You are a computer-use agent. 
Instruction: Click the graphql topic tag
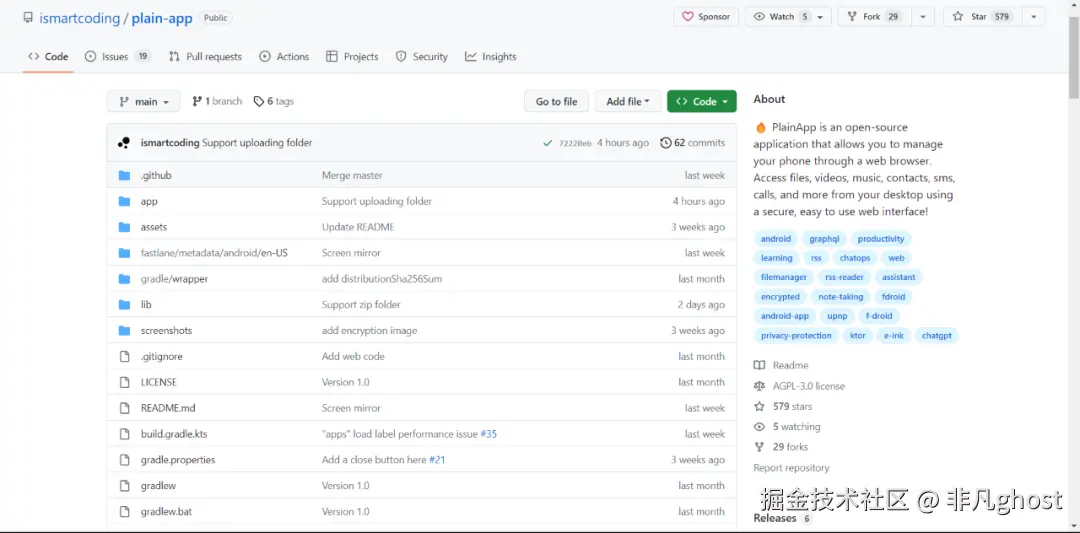[824, 239]
